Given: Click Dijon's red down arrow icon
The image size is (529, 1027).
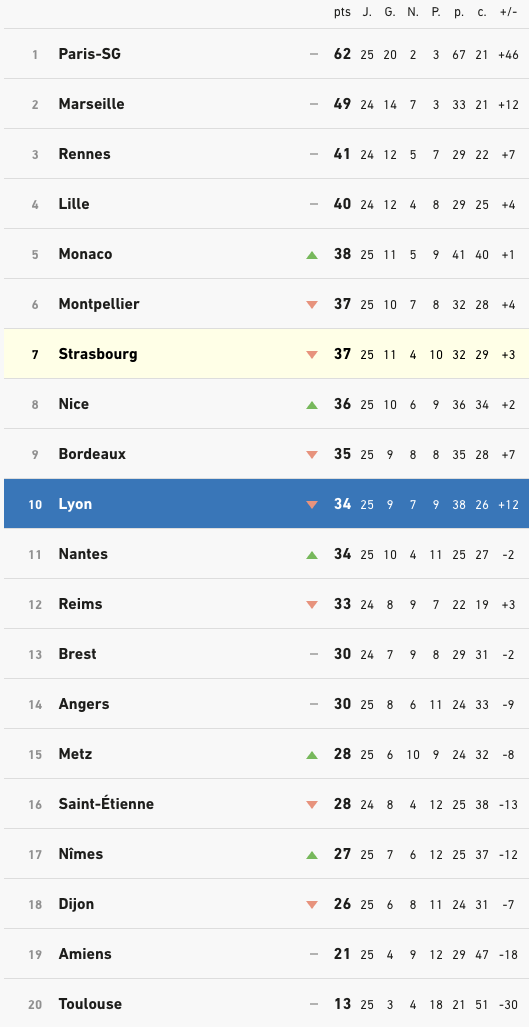Looking at the screenshot, I should pyautogui.click(x=312, y=905).
